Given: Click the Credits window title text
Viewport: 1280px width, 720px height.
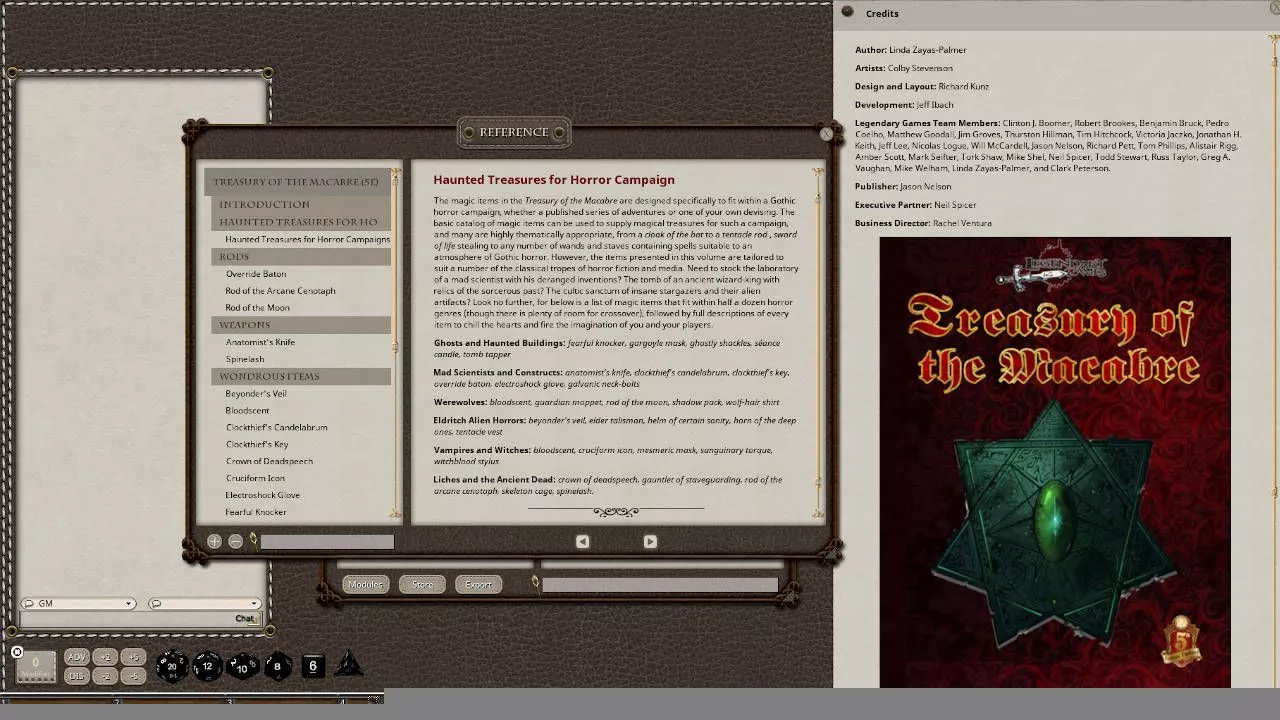Looking at the screenshot, I should tap(882, 13).
